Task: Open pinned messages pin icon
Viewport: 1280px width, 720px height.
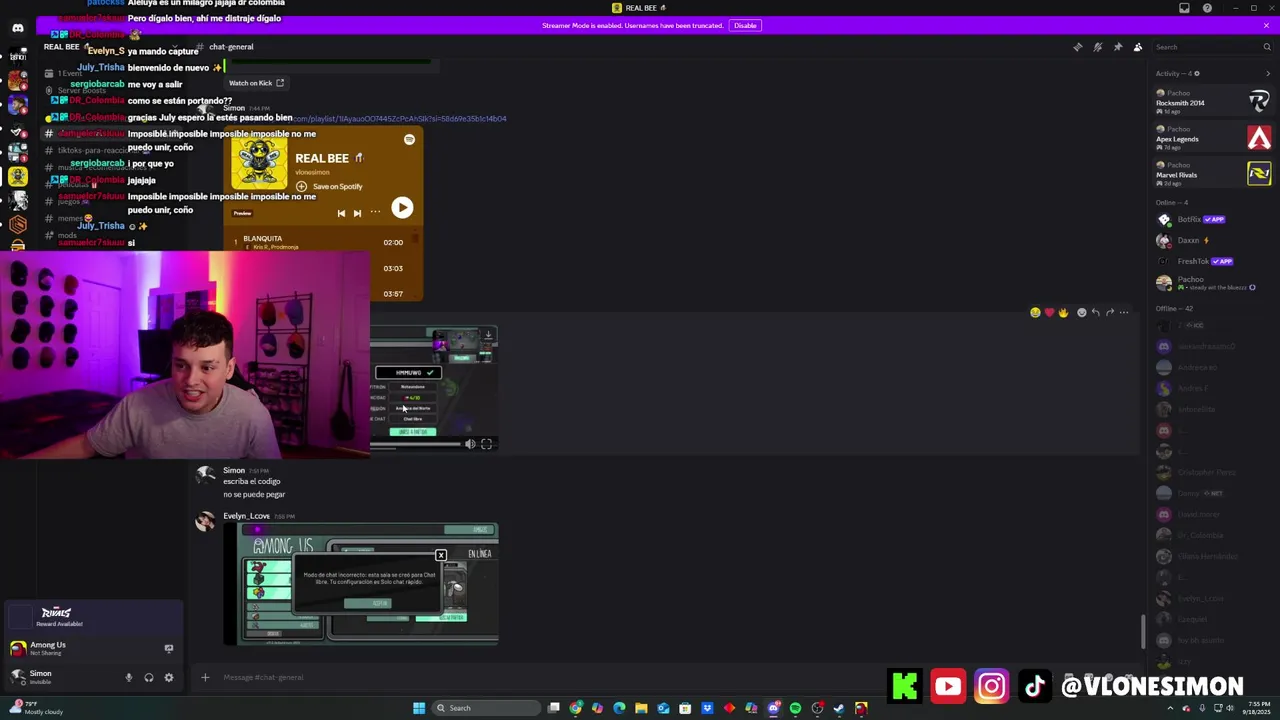Action: pos(1117,47)
